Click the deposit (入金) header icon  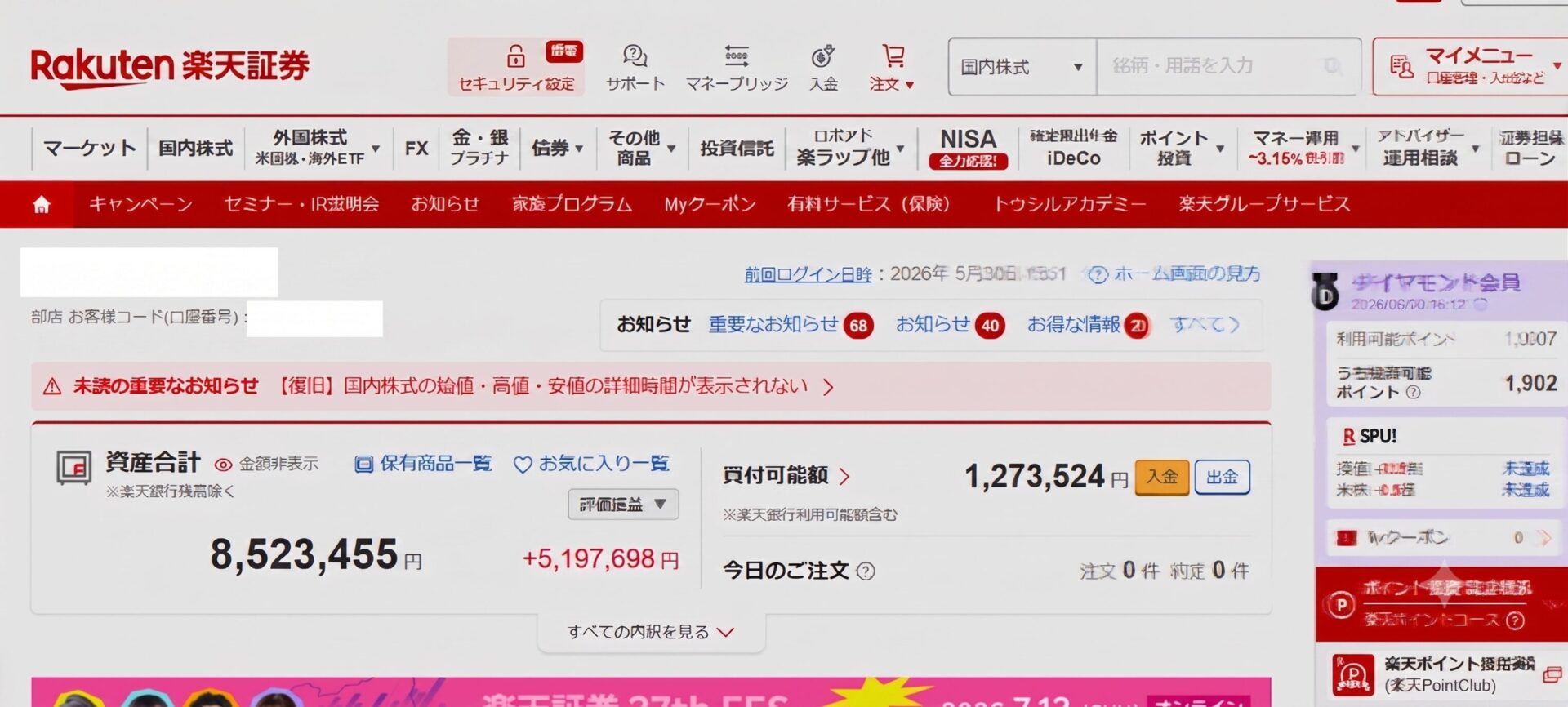pyautogui.click(x=822, y=56)
